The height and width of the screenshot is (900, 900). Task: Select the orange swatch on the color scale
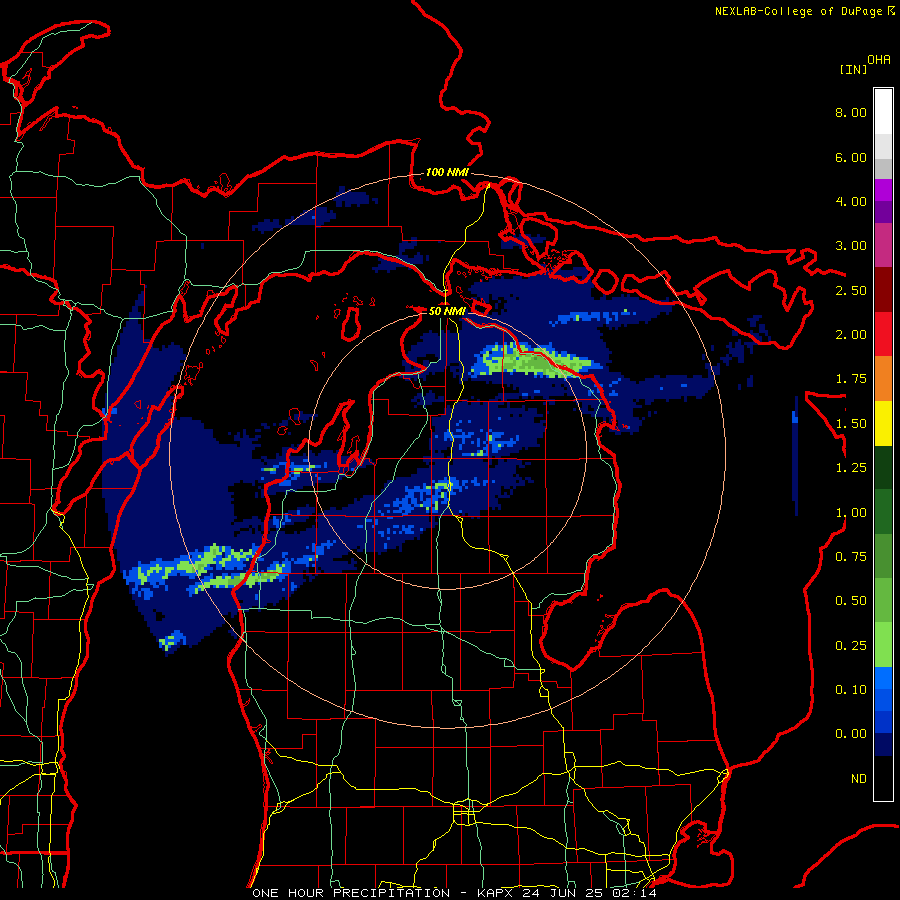883,379
